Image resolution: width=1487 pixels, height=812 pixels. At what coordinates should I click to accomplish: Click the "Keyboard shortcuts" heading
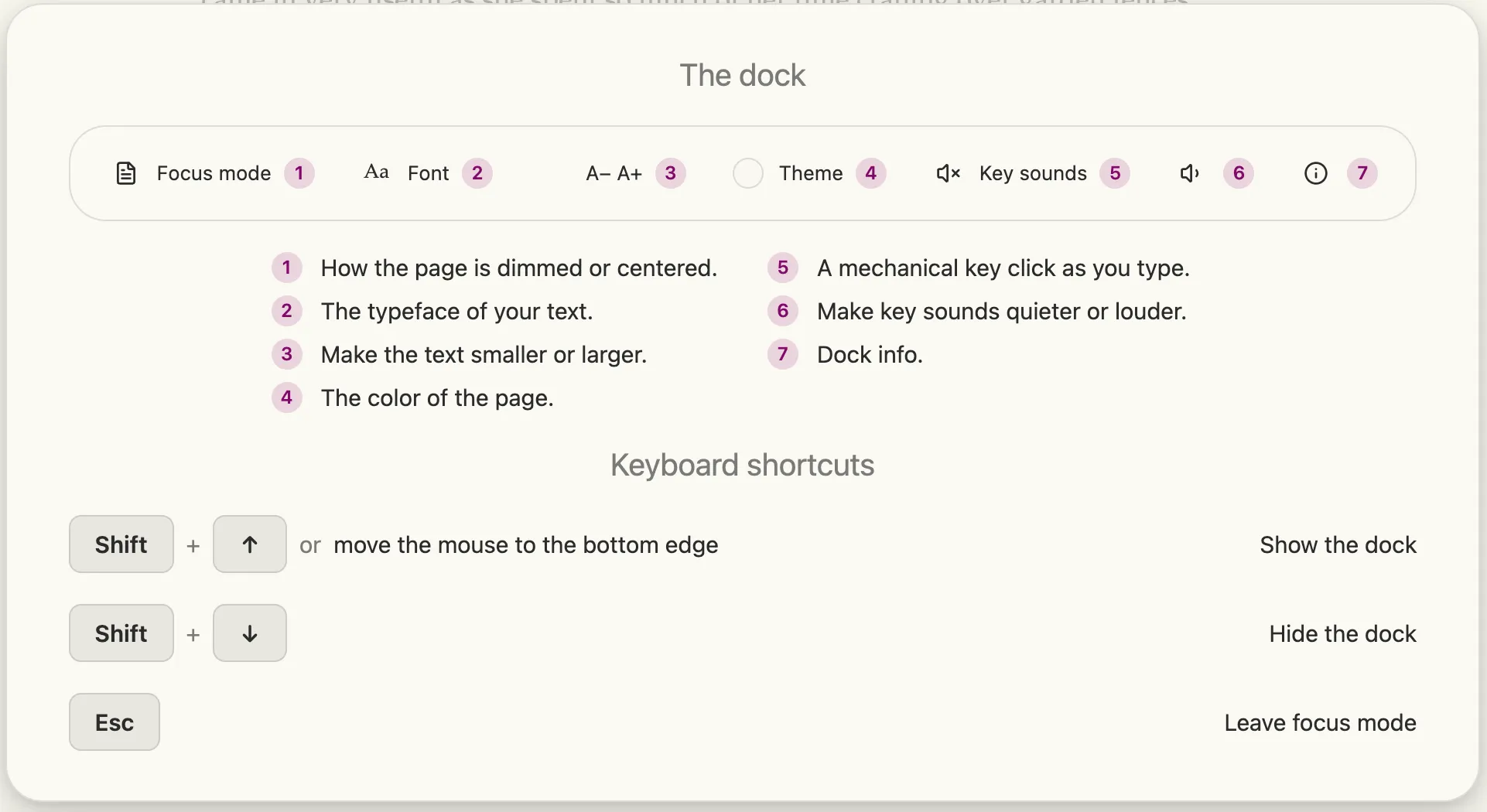click(743, 466)
